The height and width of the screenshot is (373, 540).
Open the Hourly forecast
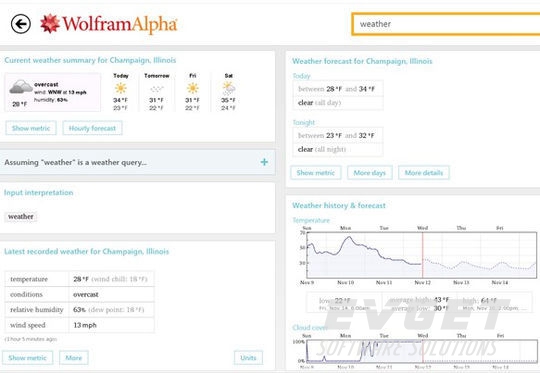tap(92, 128)
